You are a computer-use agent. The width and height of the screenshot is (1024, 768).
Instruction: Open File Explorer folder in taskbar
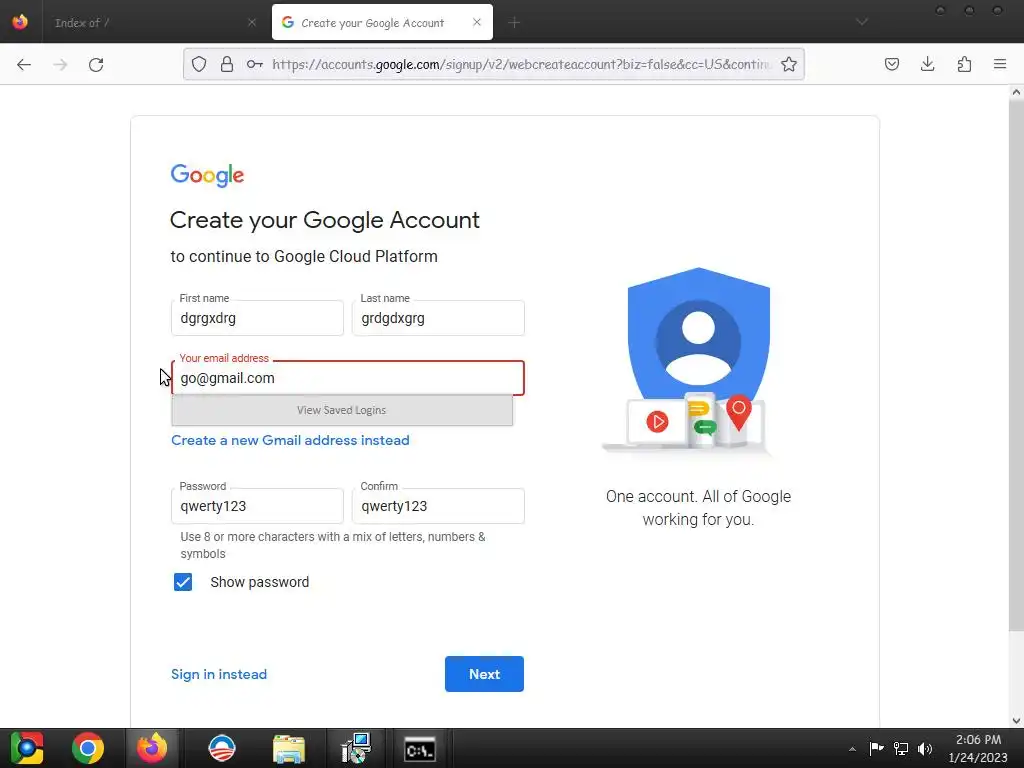289,748
